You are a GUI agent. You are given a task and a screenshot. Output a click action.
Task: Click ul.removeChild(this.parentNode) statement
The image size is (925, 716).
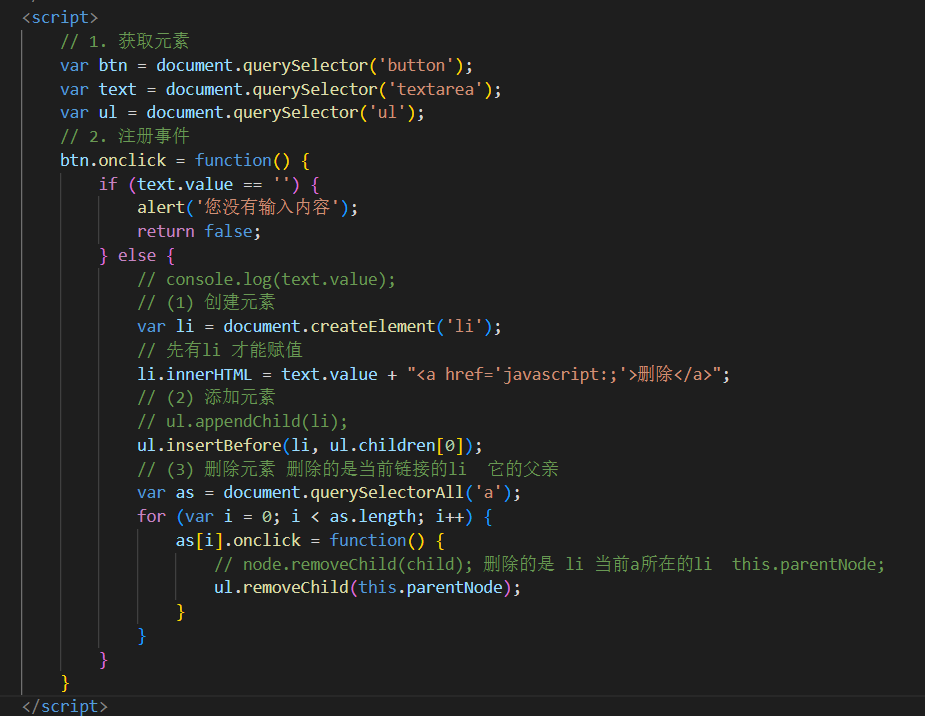(x=367, y=587)
